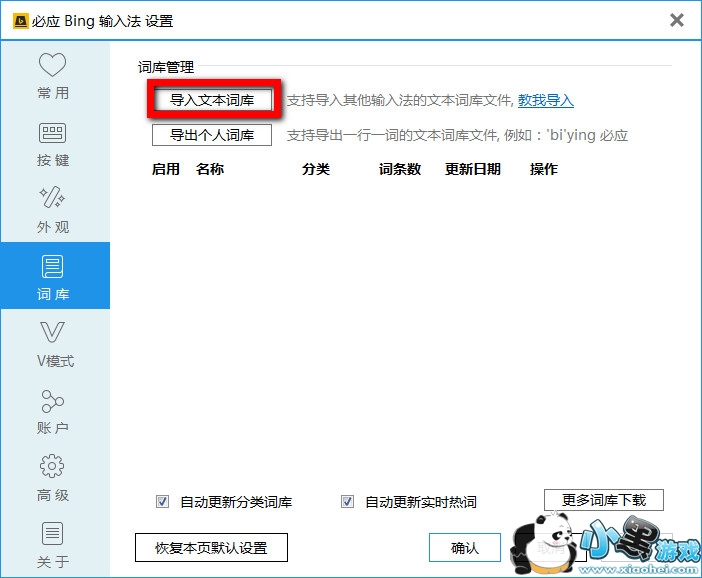Open the 账户 account icon
This screenshot has height=578, width=702.
point(53,401)
